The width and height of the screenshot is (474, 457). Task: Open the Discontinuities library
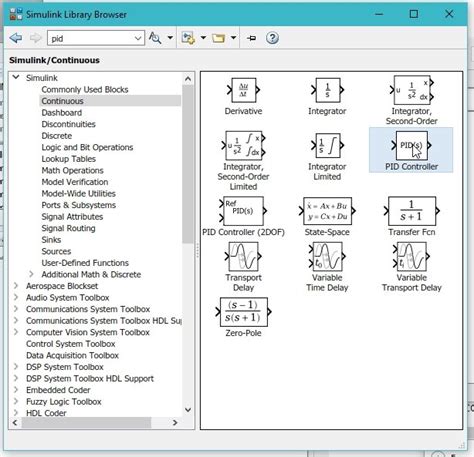coord(68,124)
